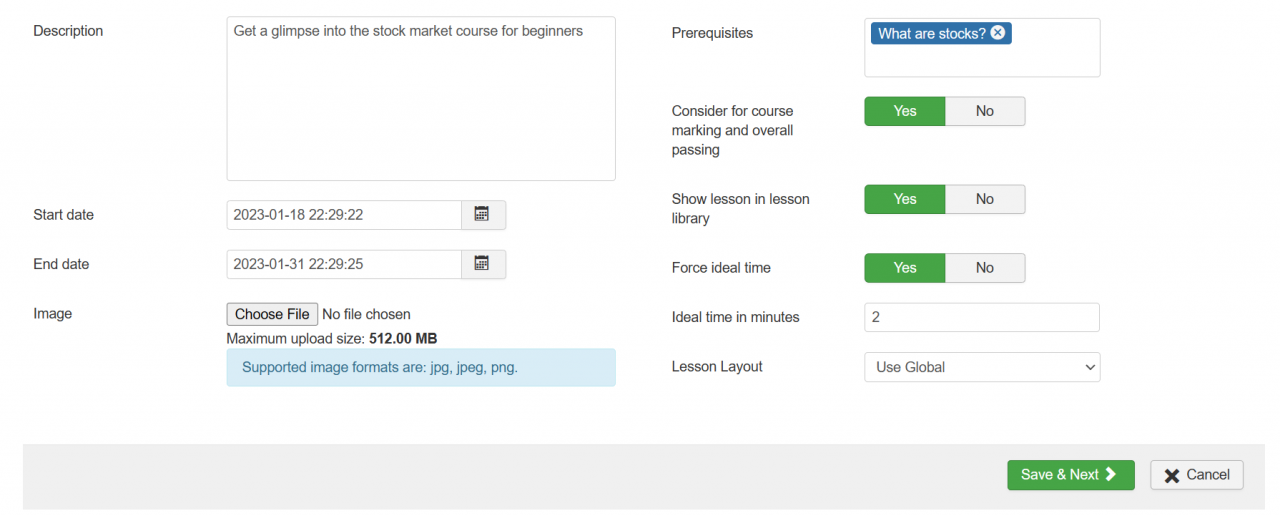
Task: Disable Show lesson in lesson library
Action: click(984, 199)
